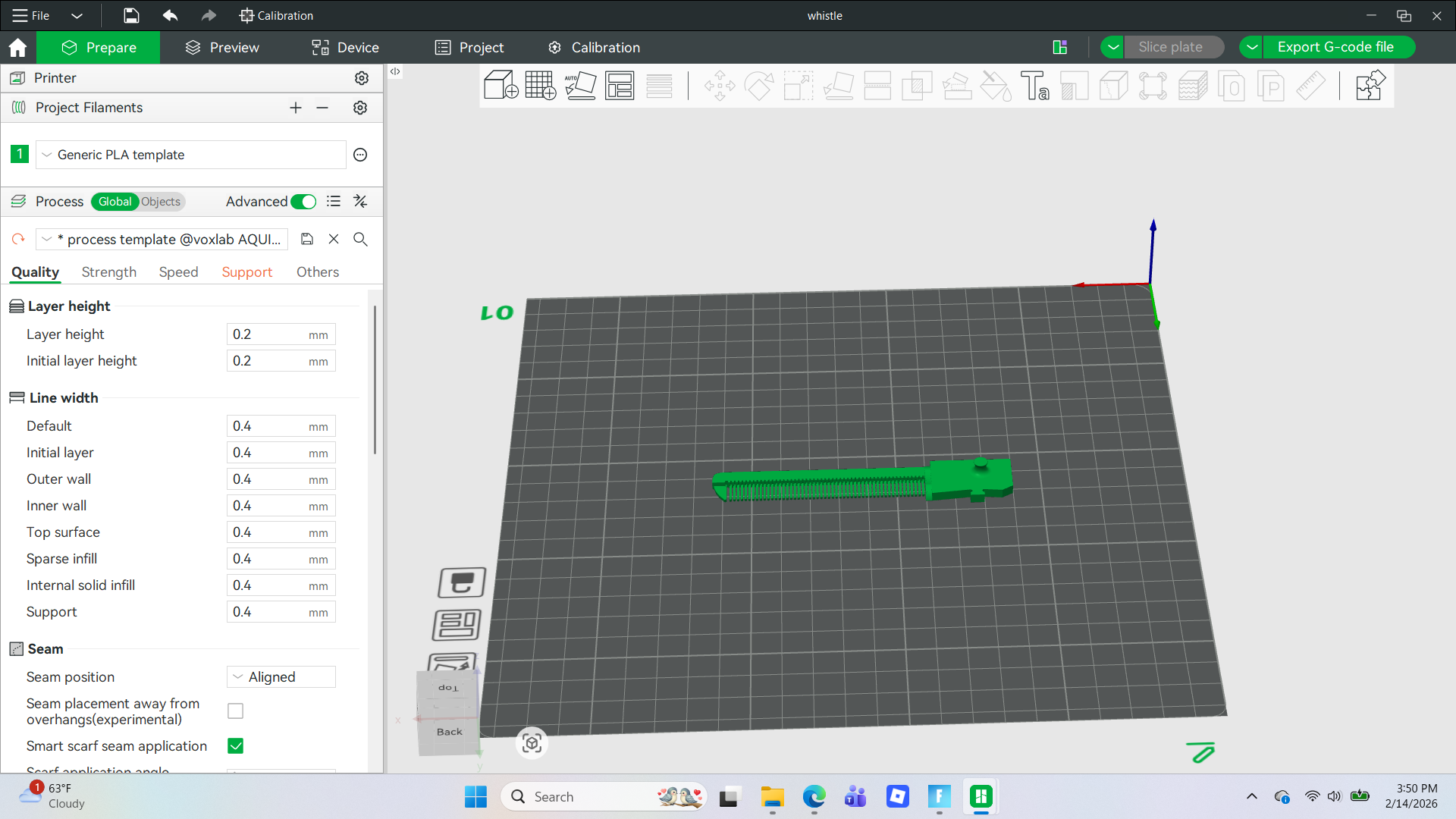Open the Preview tab
Viewport: 1456px width, 819px height.
tap(222, 47)
